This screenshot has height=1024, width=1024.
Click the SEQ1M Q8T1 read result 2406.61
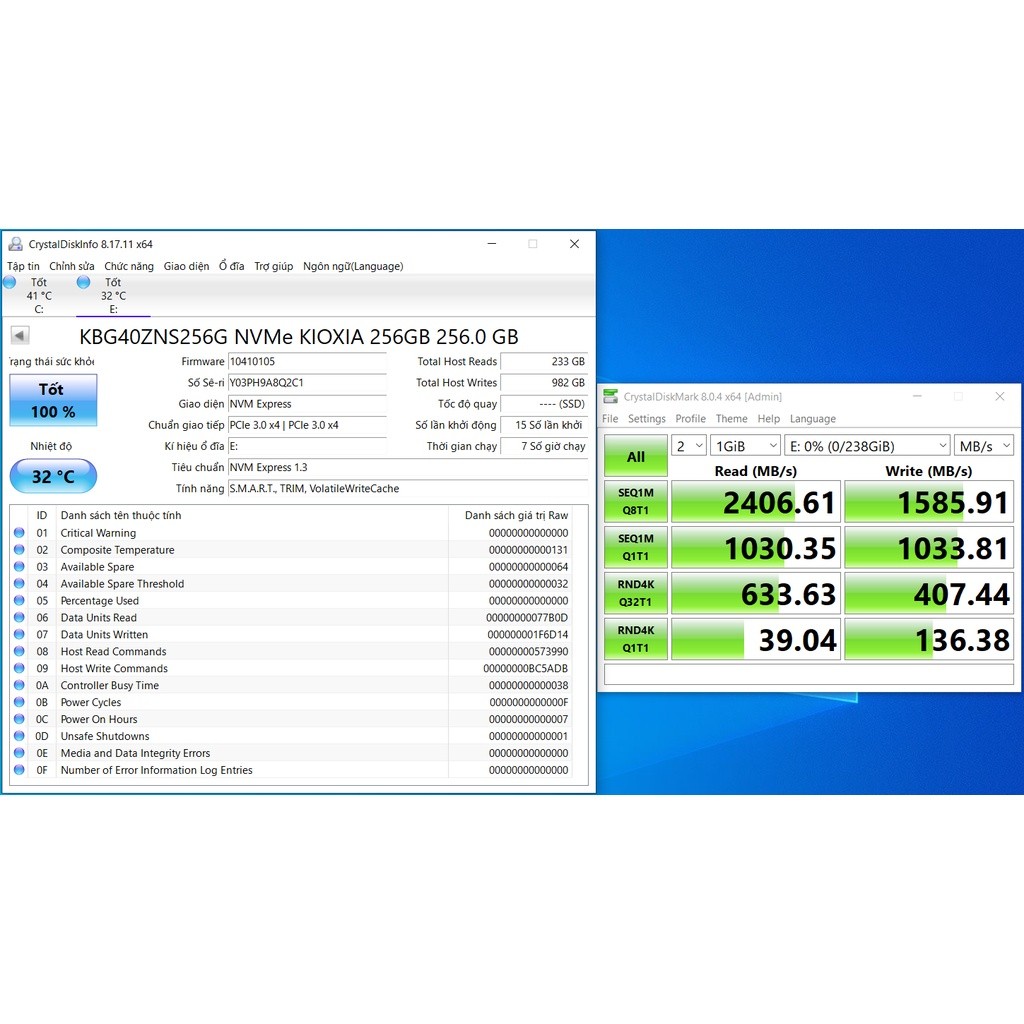[x=756, y=502]
